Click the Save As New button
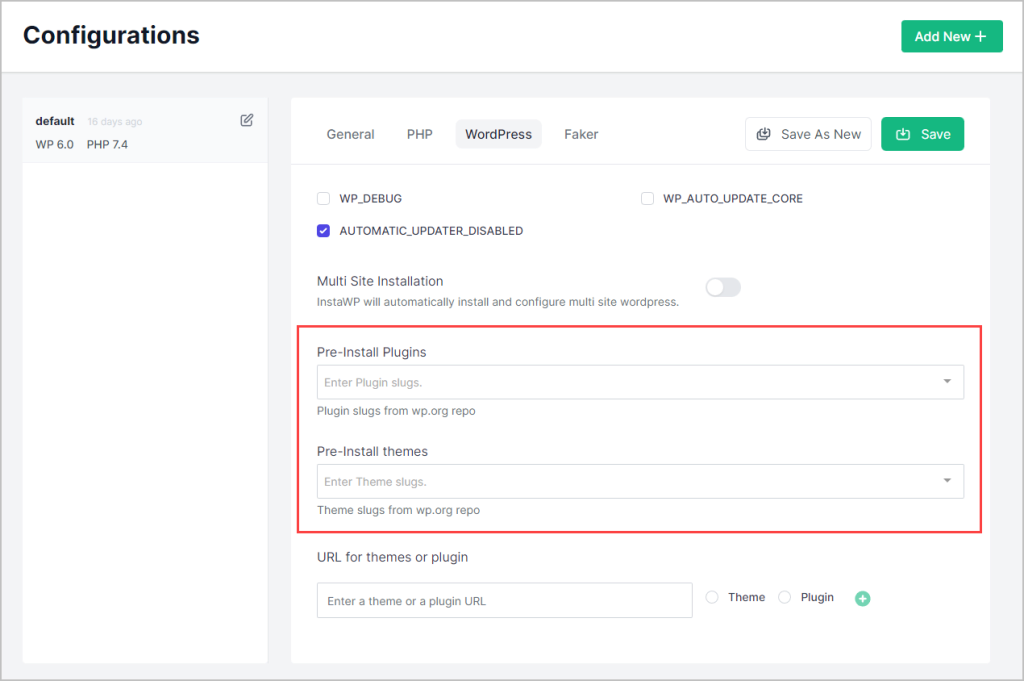The image size is (1024, 681). pyautogui.click(x=808, y=134)
